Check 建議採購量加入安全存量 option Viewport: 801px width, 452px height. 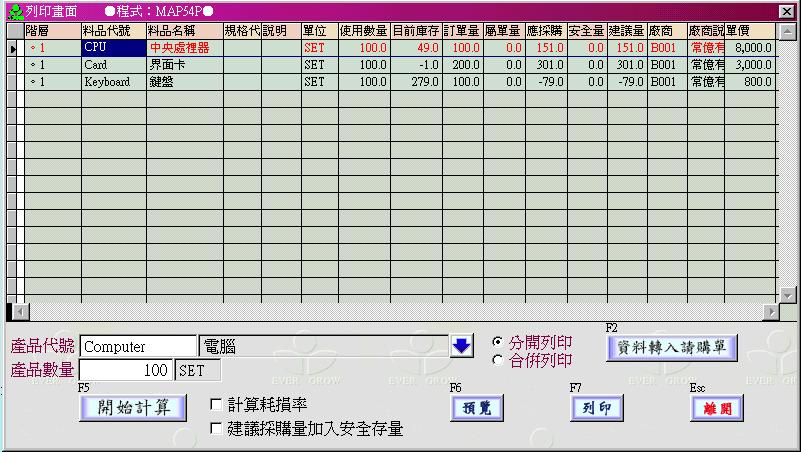point(216,429)
